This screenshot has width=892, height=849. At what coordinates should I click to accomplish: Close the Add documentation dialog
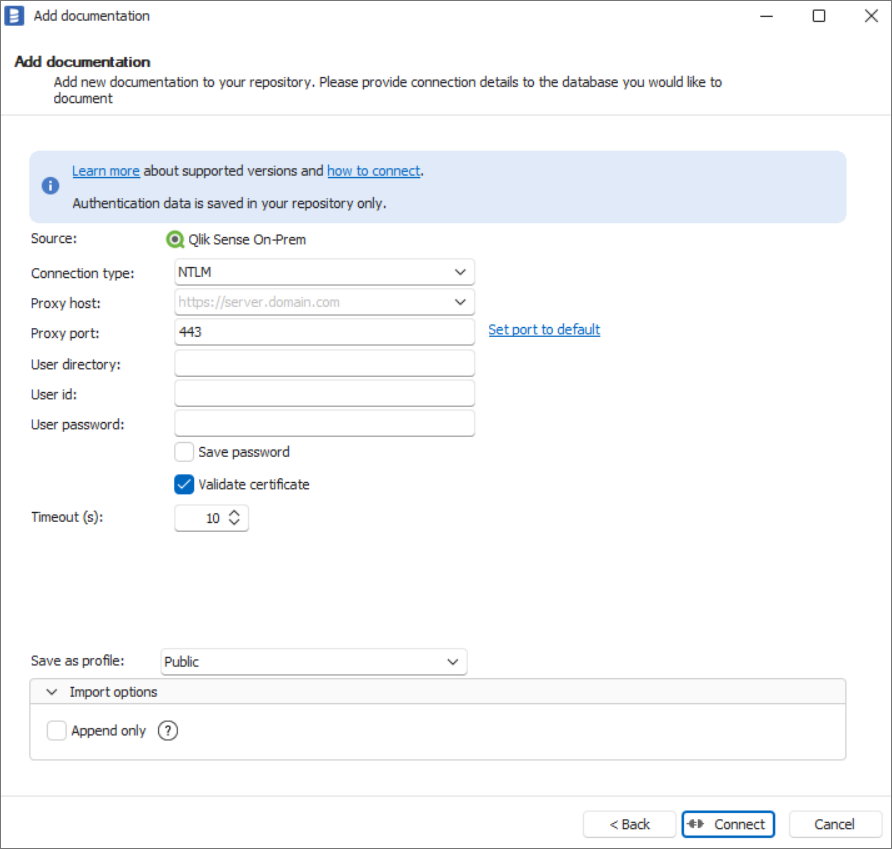click(870, 16)
